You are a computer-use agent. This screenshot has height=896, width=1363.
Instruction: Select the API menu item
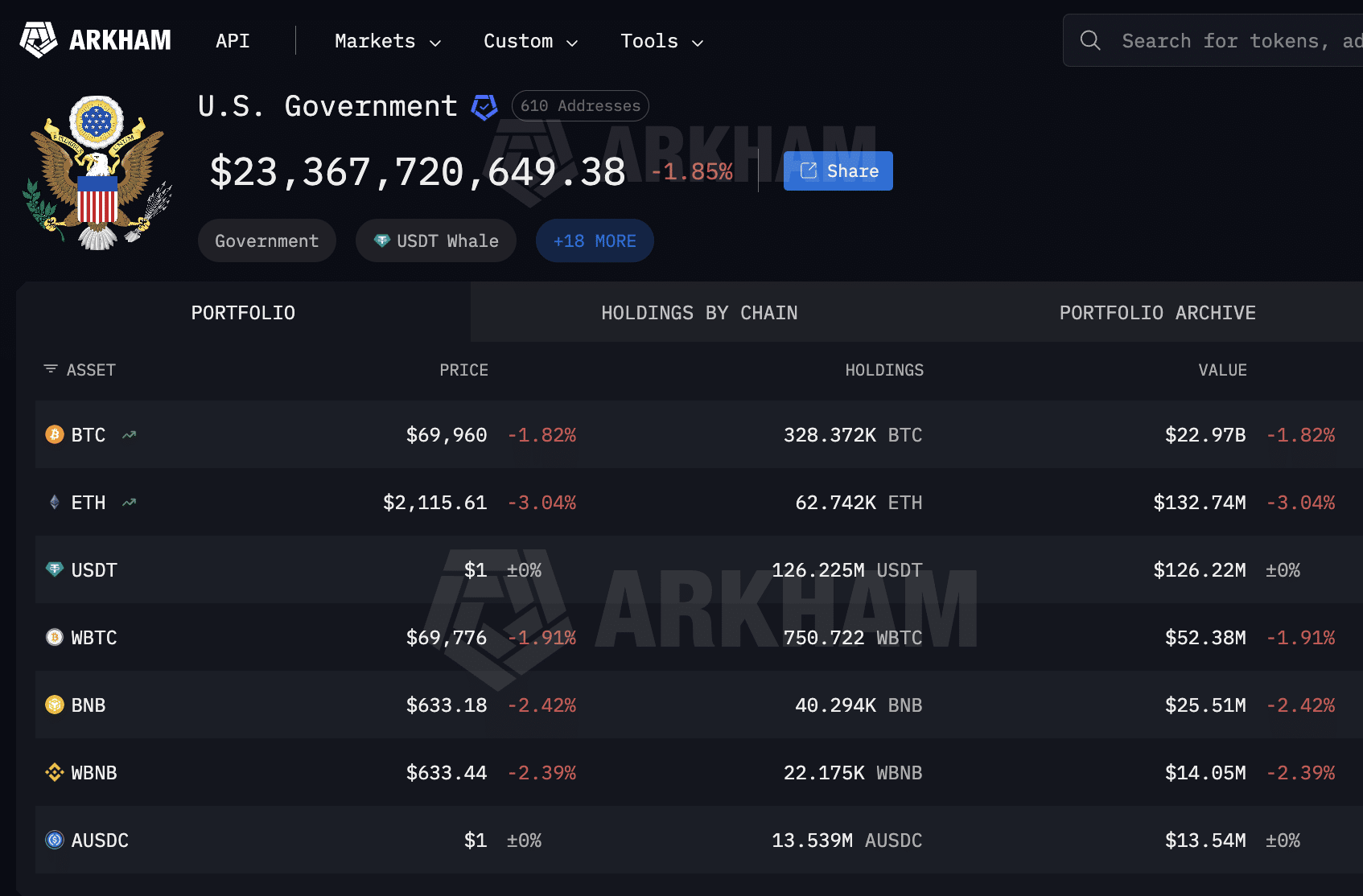pyautogui.click(x=233, y=41)
